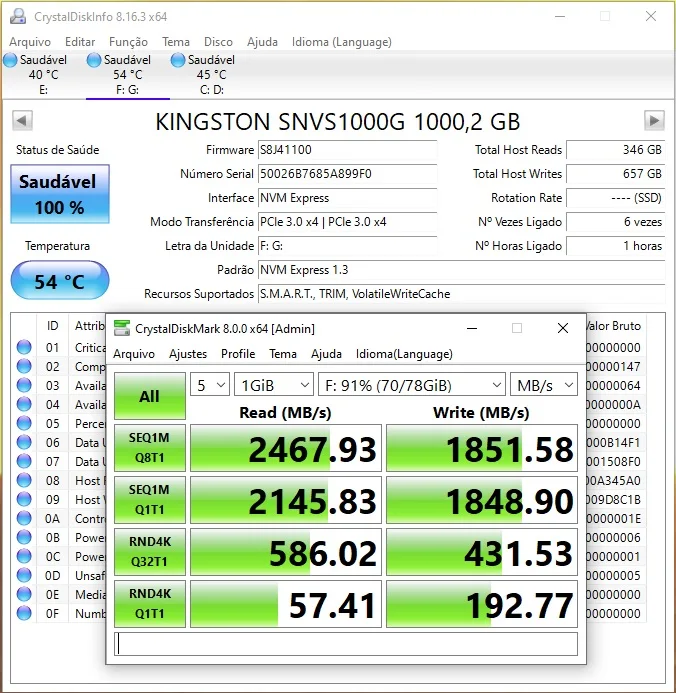The height and width of the screenshot is (693, 676).
Task: Click the ID column header
Action: (x=53, y=326)
